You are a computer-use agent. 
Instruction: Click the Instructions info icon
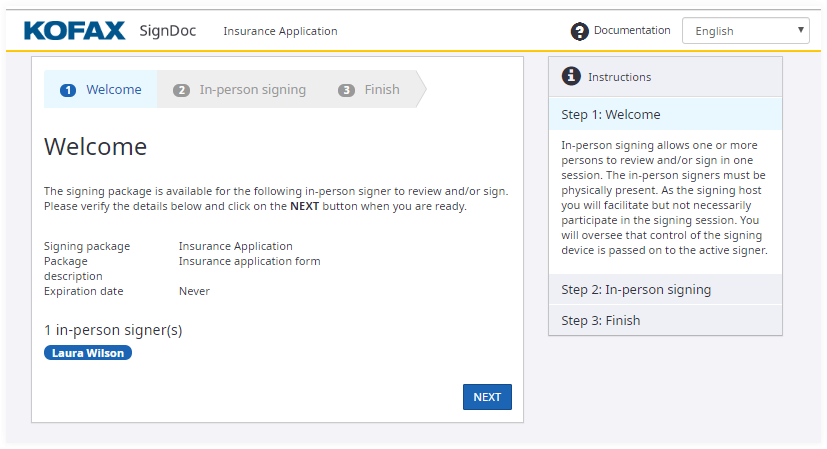click(571, 76)
